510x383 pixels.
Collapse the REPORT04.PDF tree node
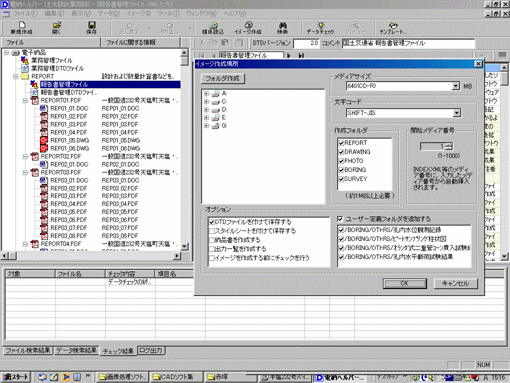click(25, 244)
